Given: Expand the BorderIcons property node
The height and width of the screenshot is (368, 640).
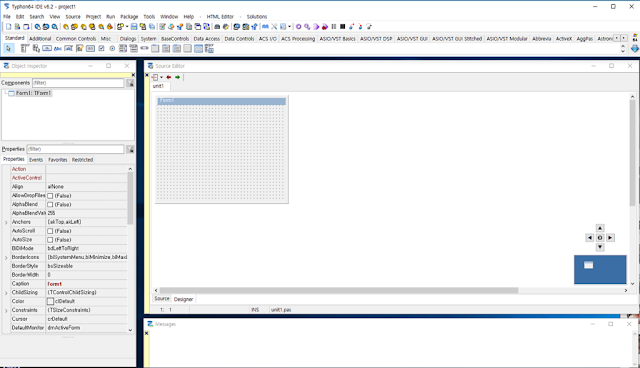Looking at the screenshot, I should coord(6,258).
